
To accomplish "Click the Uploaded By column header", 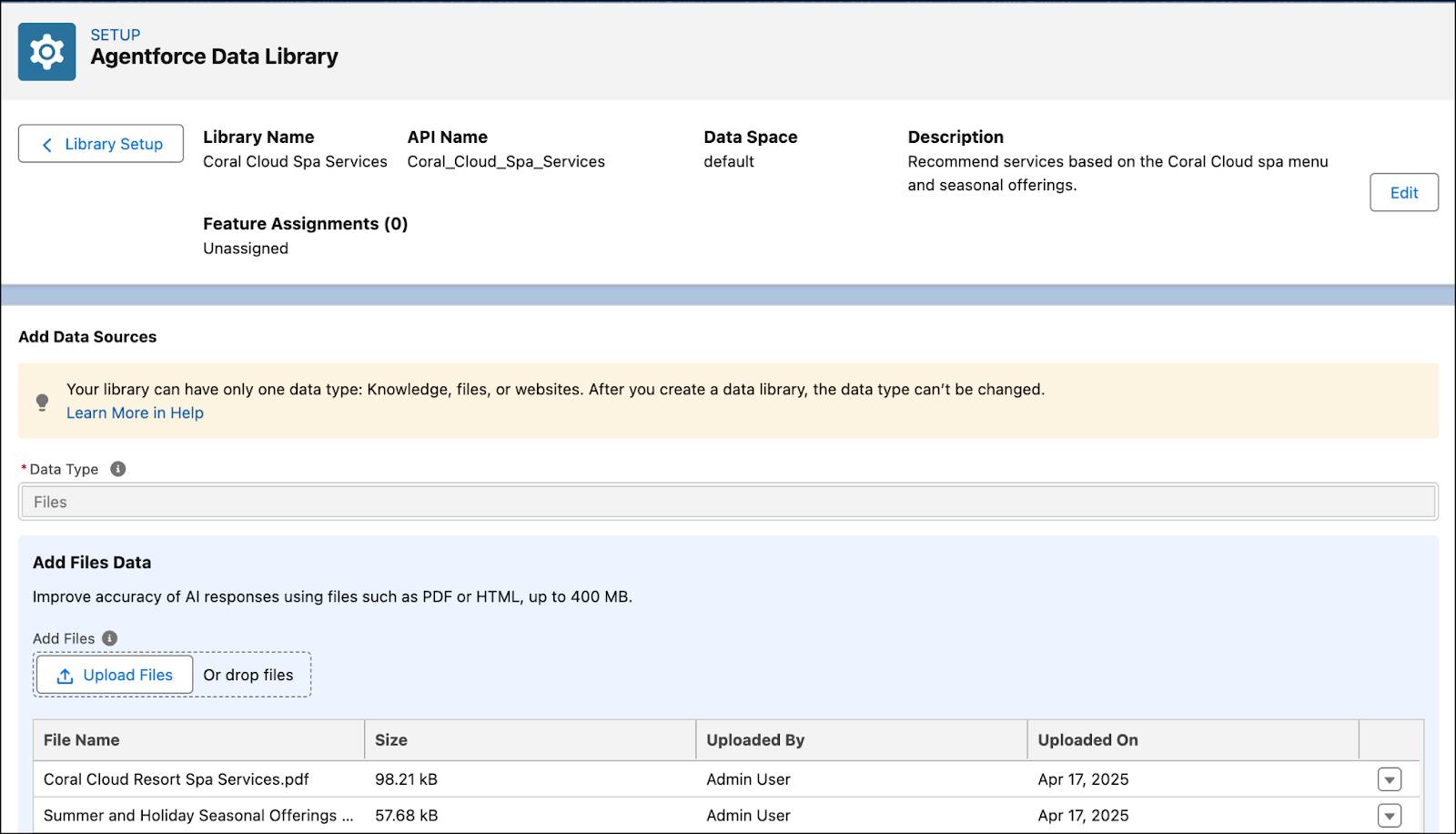I will coord(861,740).
